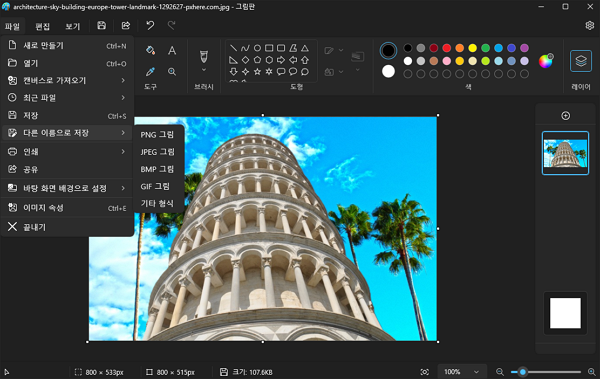This screenshot has height=379, width=600.
Task: Pick the red color swatch
Action: point(447,48)
